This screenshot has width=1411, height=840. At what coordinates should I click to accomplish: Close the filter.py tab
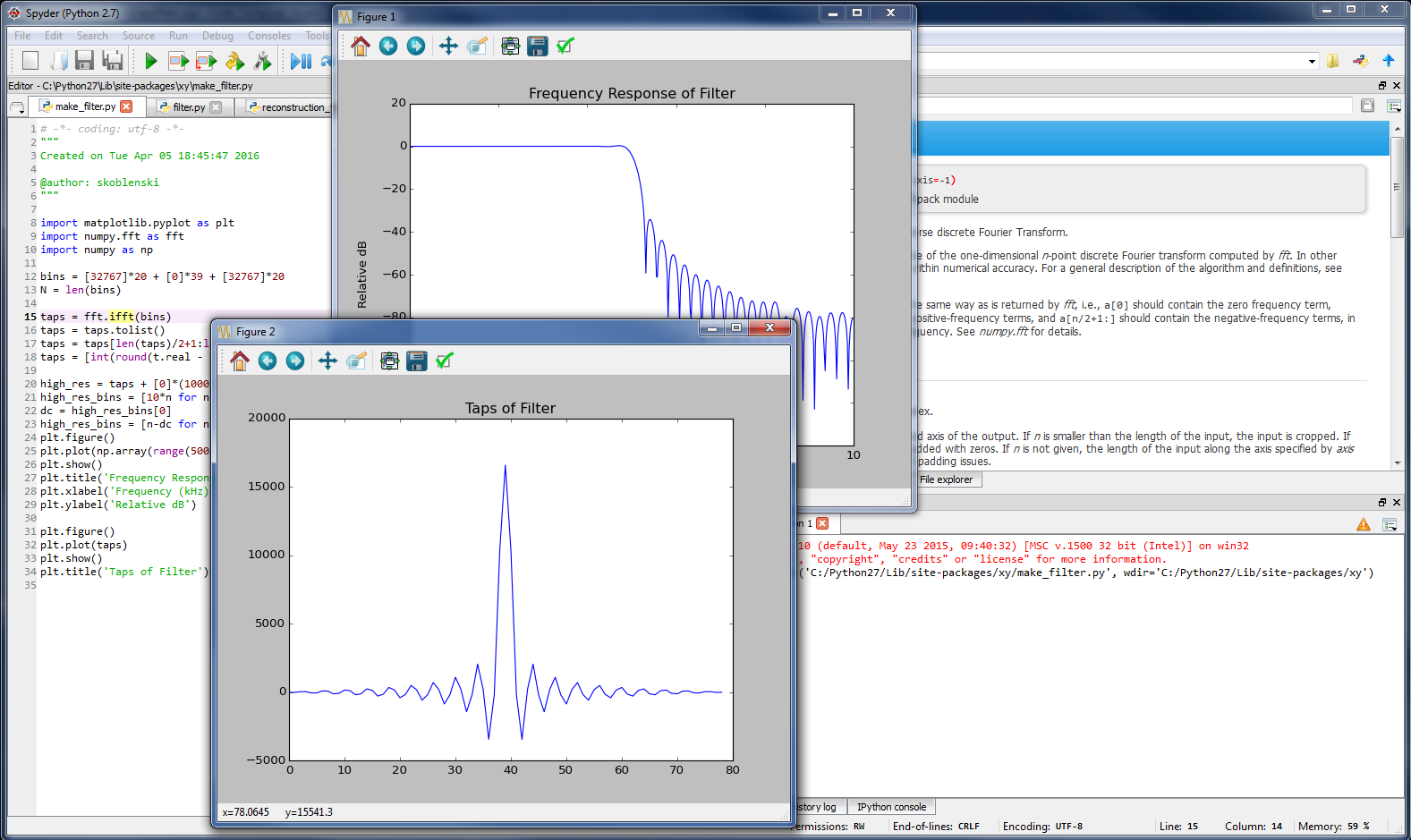[x=216, y=106]
